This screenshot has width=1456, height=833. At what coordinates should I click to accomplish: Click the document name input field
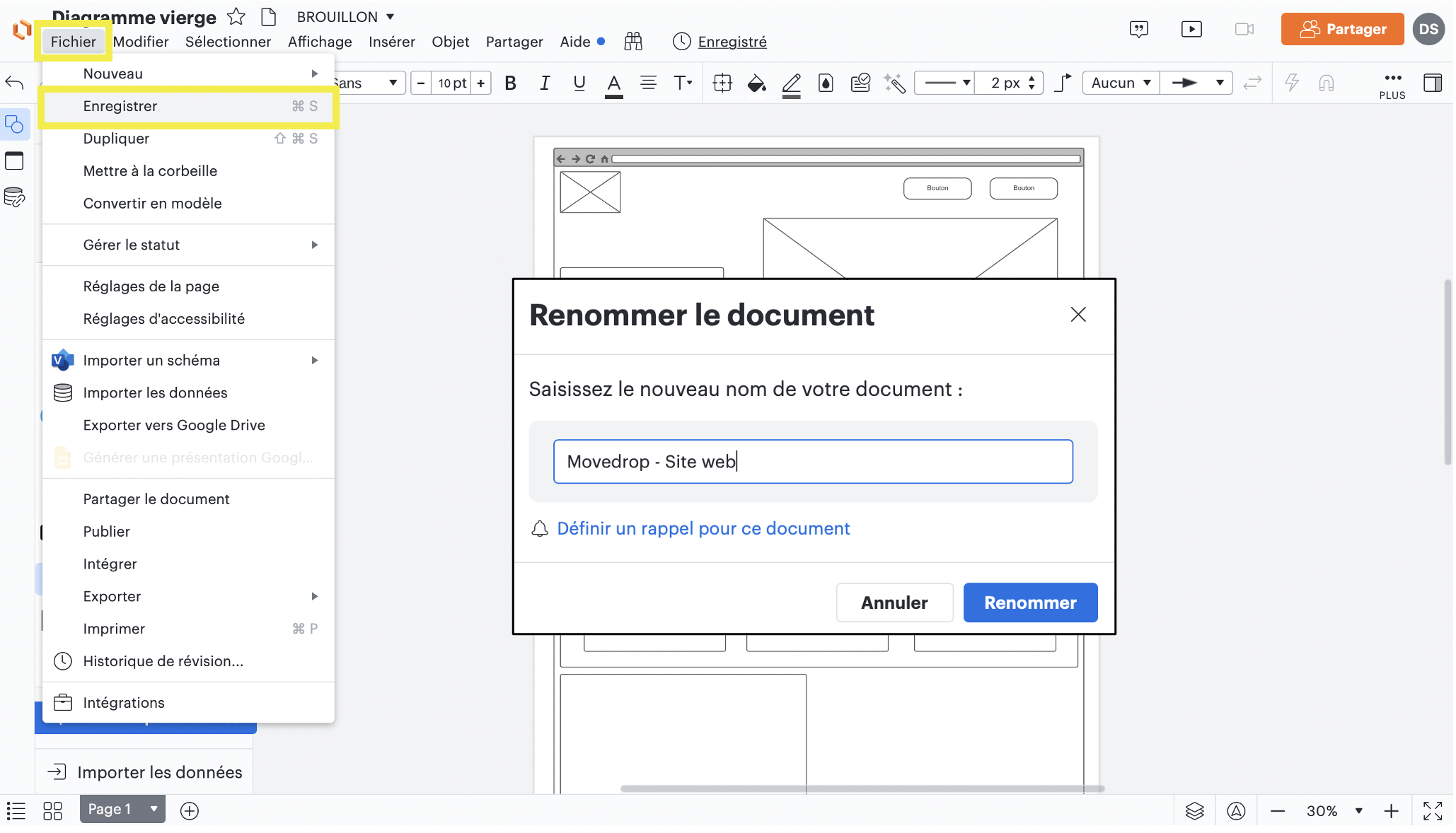click(x=813, y=462)
